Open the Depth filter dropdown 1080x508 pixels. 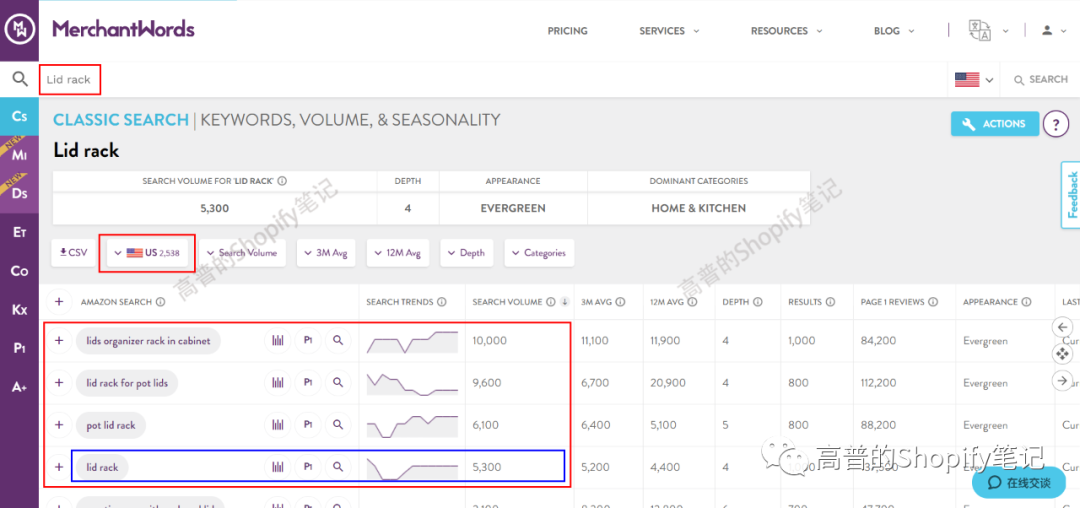(x=465, y=253)
